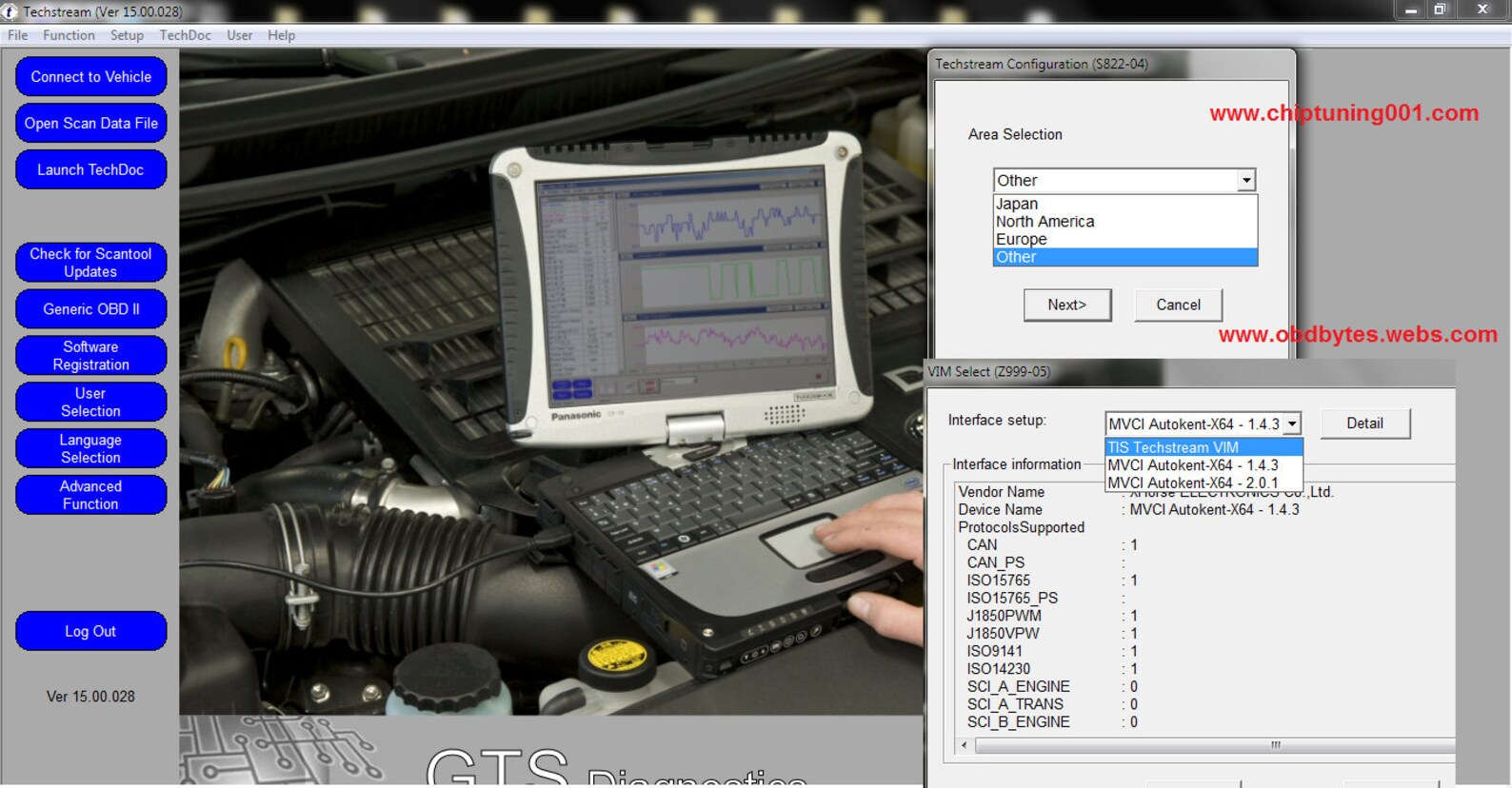Choose MVCI Autokent-X64 - 1.4.3 from the list

point(1204,465)
